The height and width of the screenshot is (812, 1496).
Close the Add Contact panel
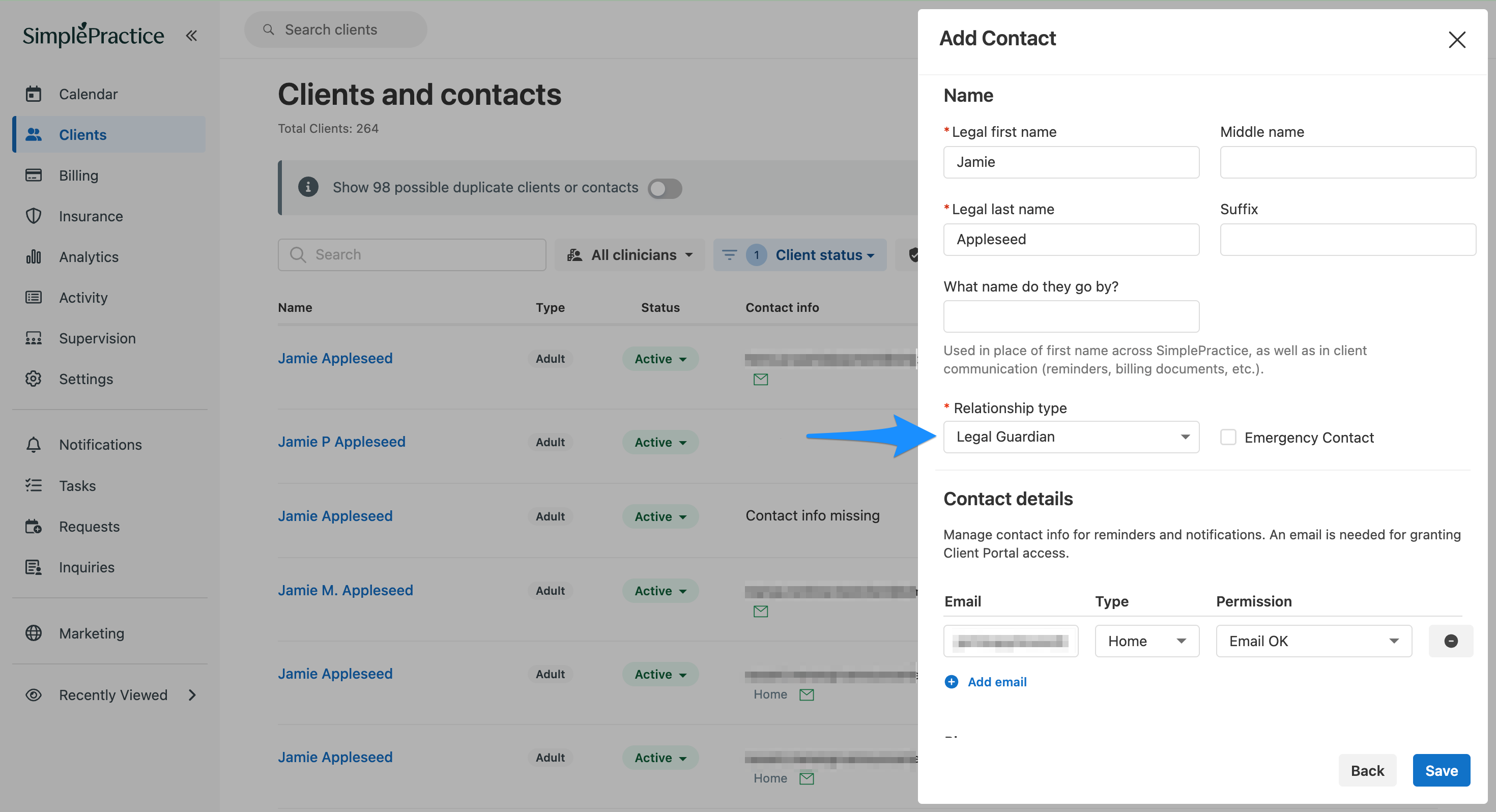(x=1456, y=40)
